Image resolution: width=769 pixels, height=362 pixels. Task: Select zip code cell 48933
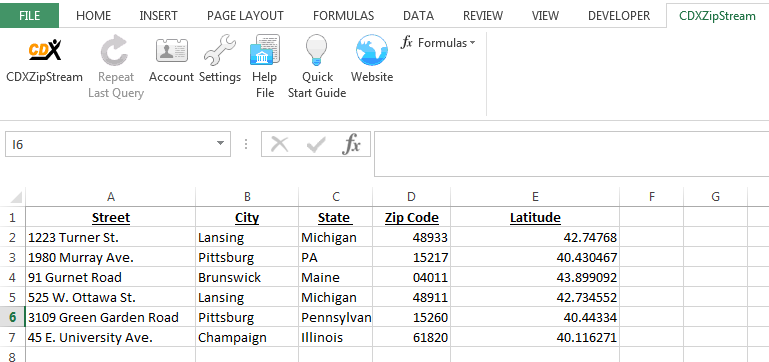click(x=411, y=237)
